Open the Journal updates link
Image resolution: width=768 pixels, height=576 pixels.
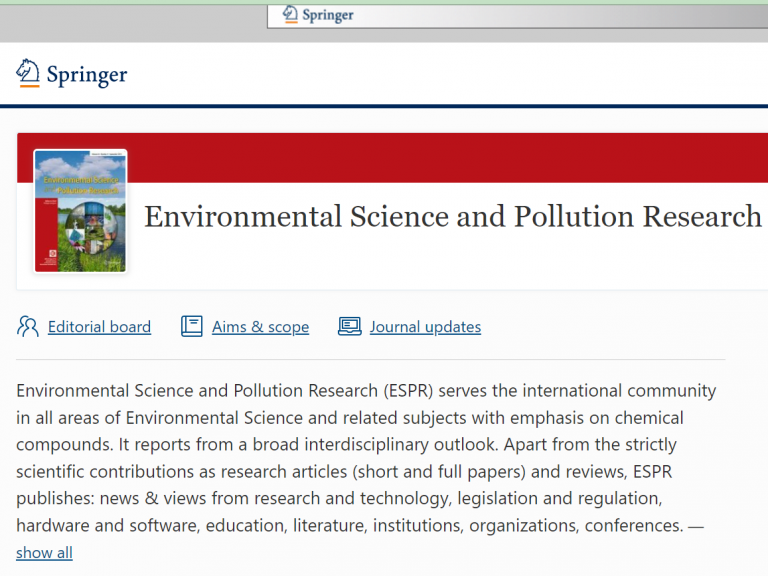click(x=426, y=327)
